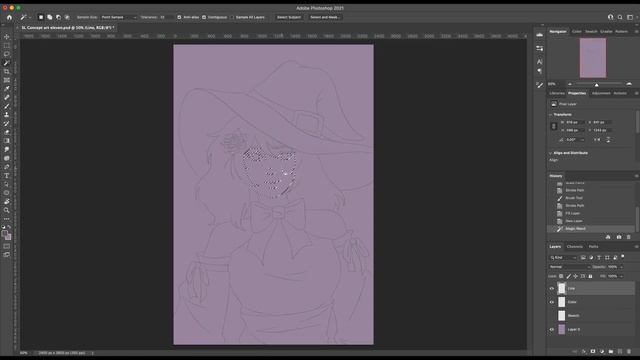Choose New Selection mode icon
This screenshot has width=640, height=360.
click(41, 17)
